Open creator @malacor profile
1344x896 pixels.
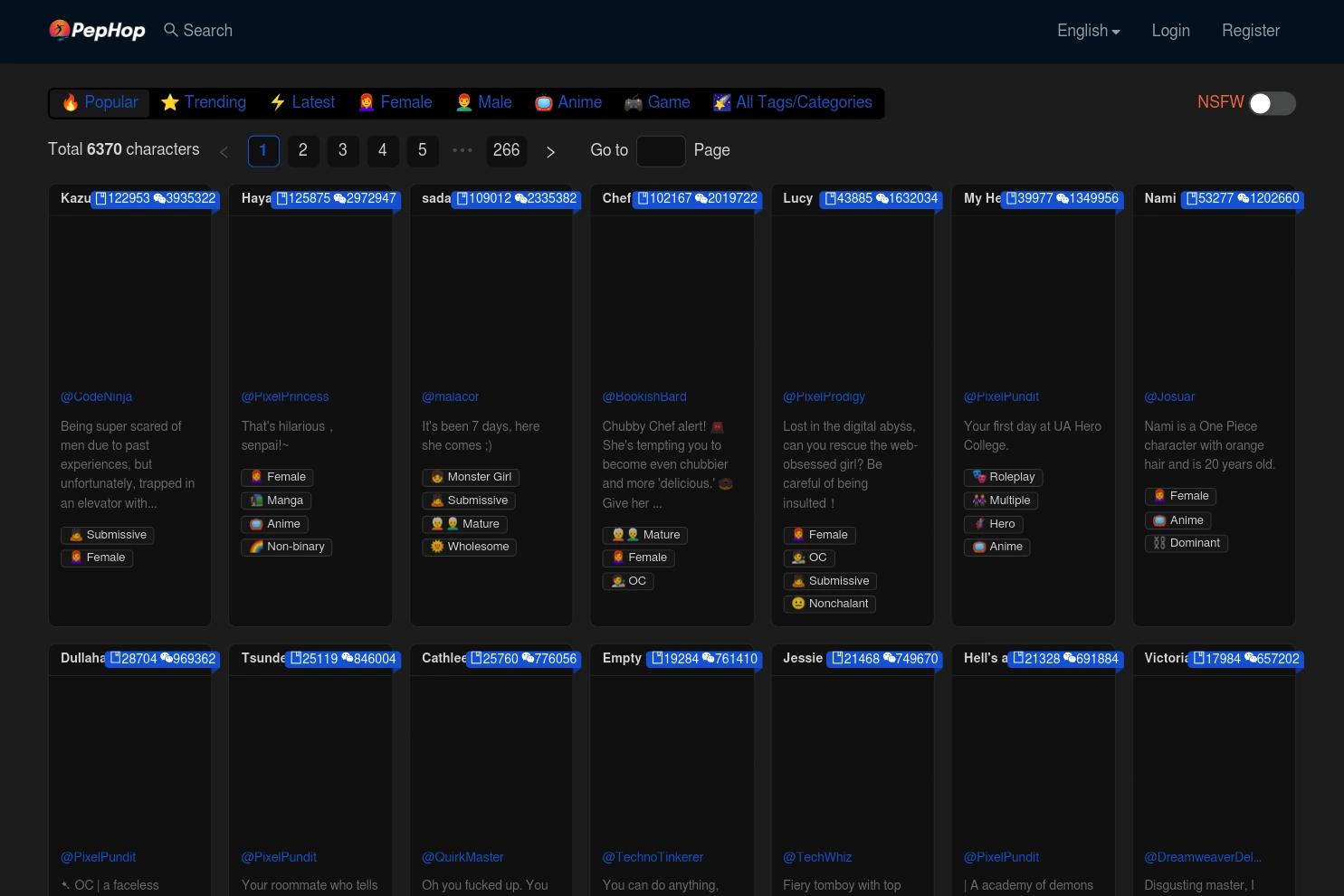[451, 396]
